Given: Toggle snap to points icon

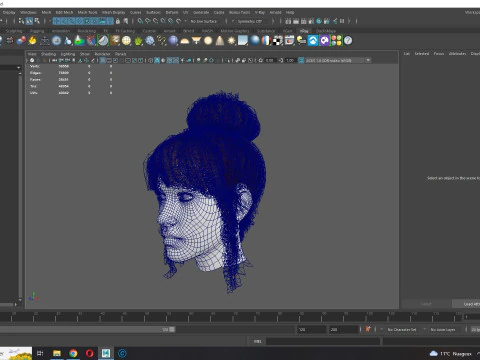Looking at the screenshot, I should (x=156, y=21).
